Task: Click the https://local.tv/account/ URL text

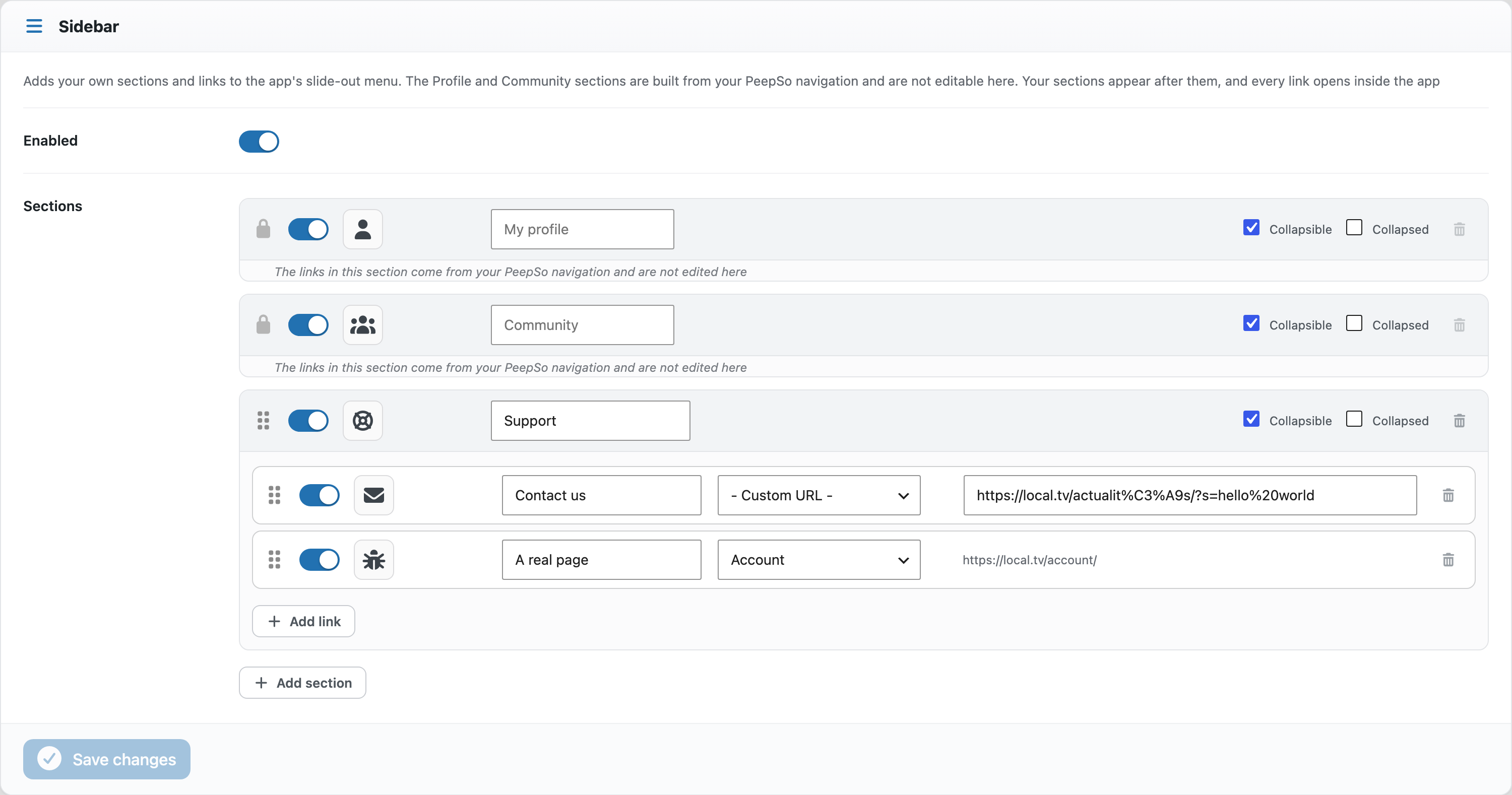Action: point(1030,560)
